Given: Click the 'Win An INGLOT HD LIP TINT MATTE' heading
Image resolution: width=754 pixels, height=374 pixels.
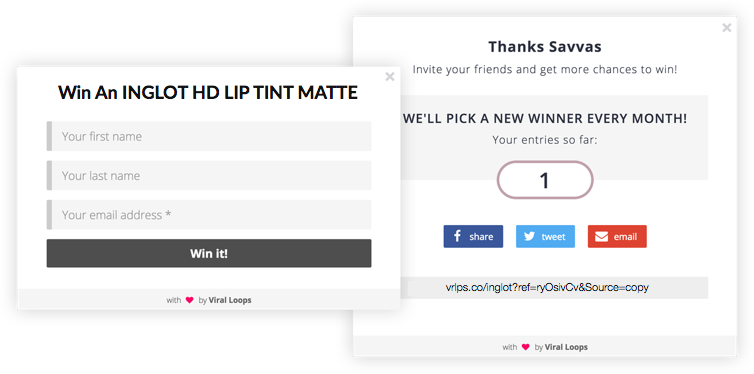Looking at the screenshot, I should (x=208, y=92).
